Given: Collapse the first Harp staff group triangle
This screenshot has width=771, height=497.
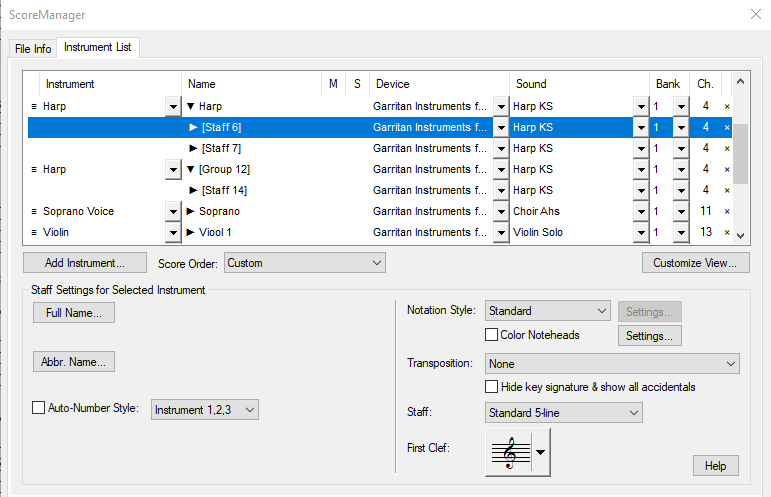Looking at the screenshot, I should pyautogui.click(x=191, y=106).
